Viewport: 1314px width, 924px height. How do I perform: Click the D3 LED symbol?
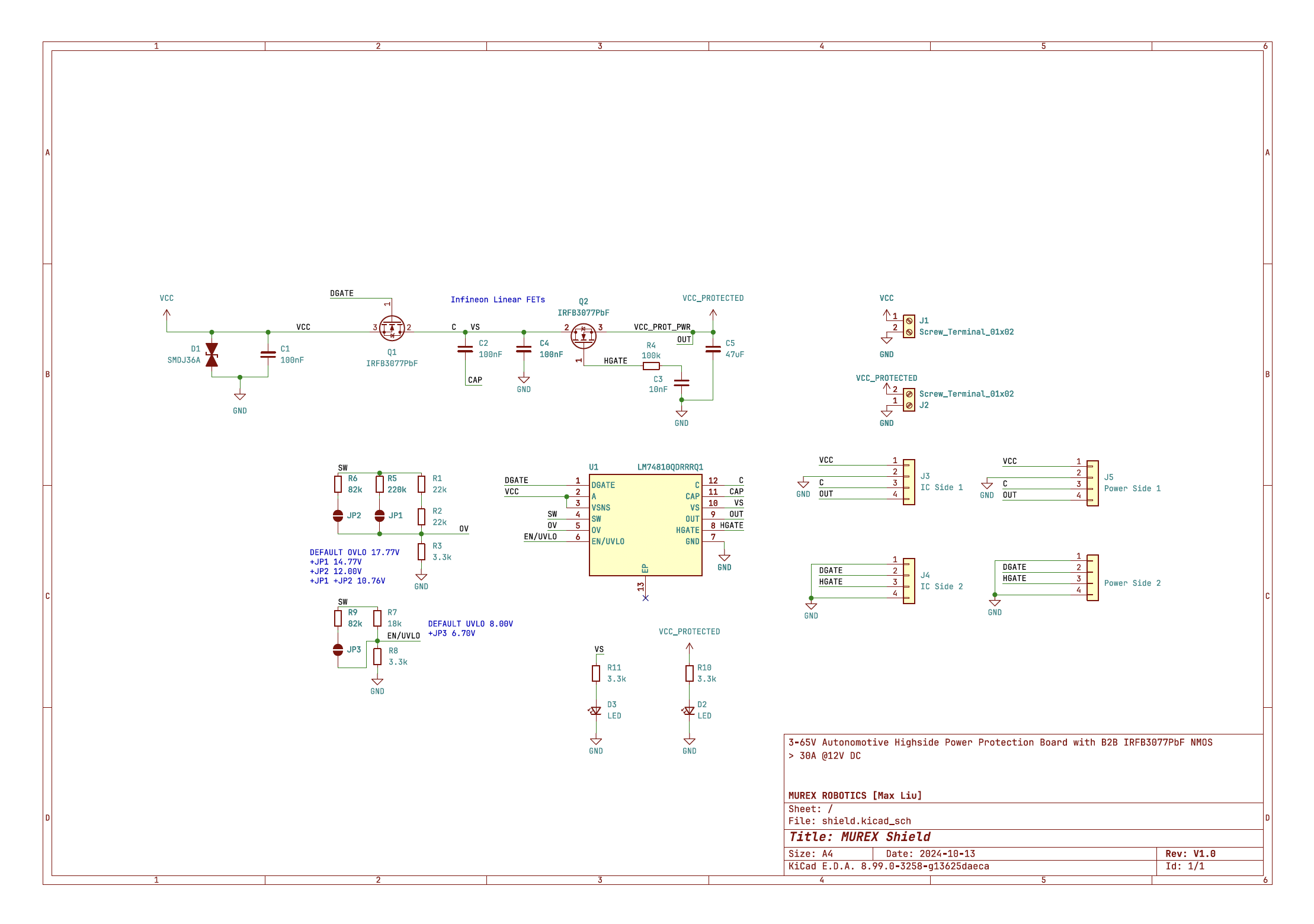595,710
